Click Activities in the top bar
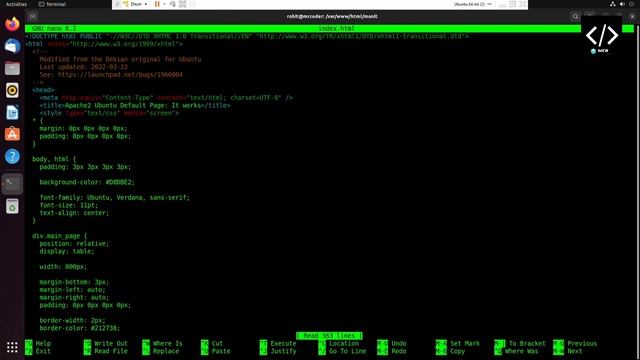640x360 pixels. coord(16,4)
